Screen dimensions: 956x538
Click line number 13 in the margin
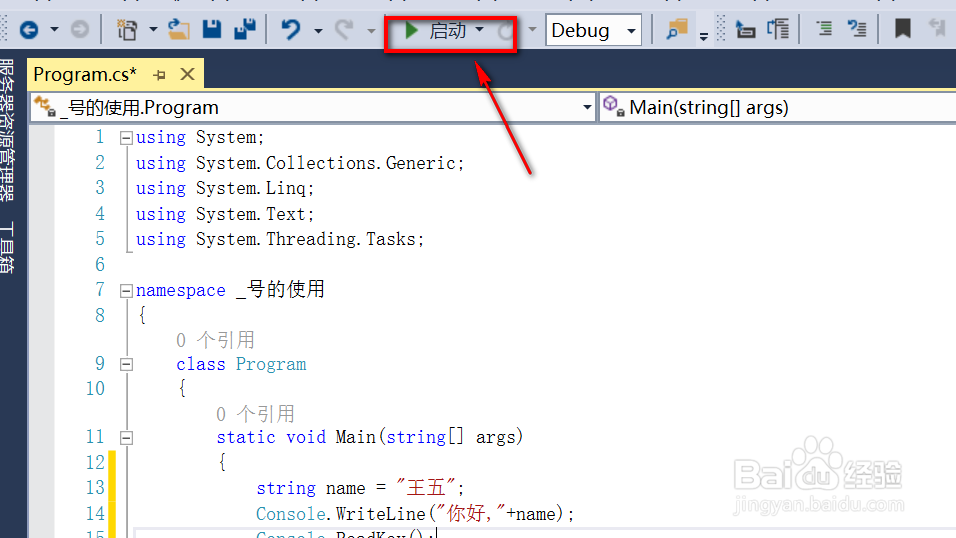[95, 487]
